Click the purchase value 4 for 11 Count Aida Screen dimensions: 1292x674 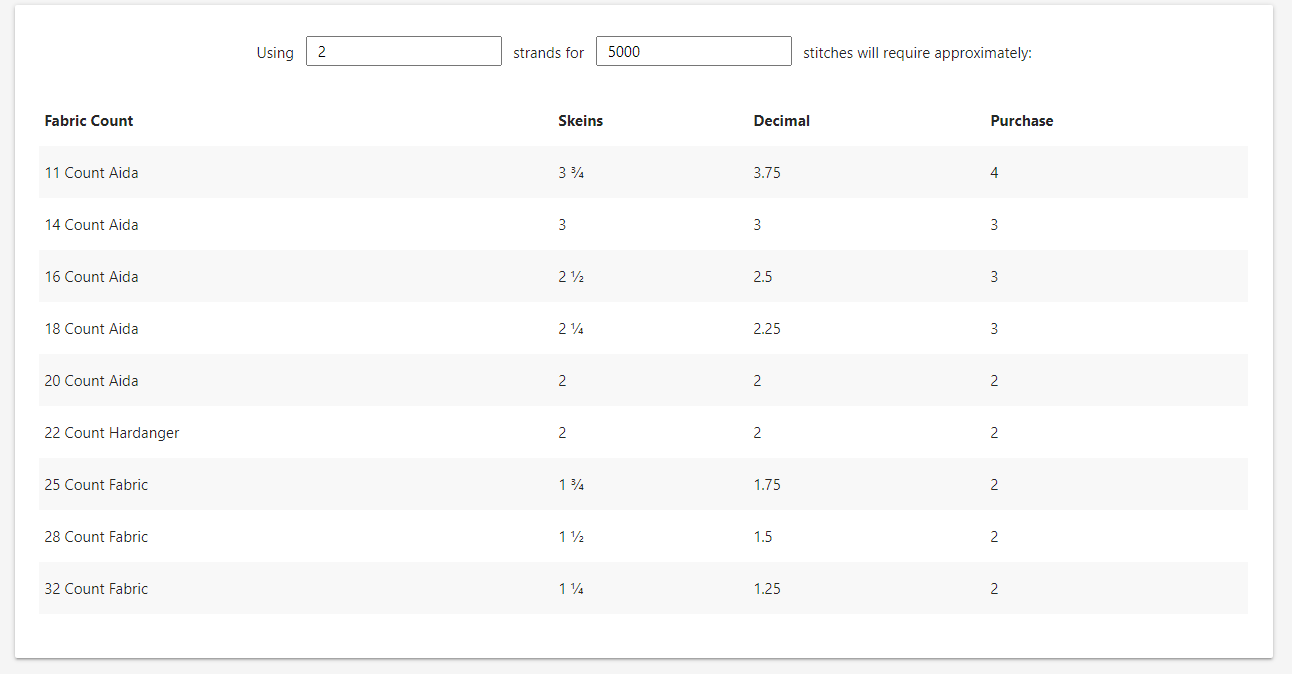point(994,172)
